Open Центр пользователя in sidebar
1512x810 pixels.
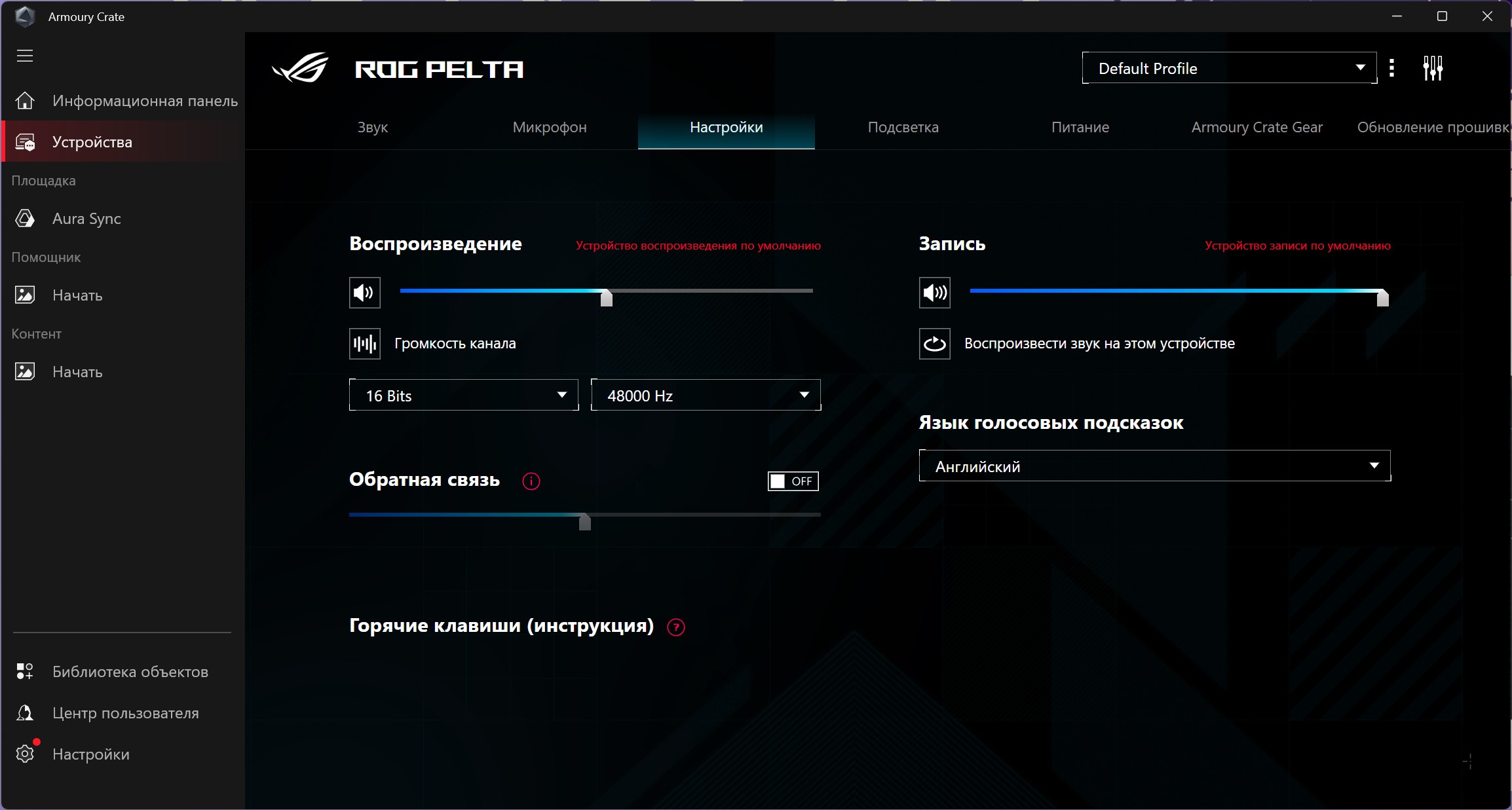point(123,712)
